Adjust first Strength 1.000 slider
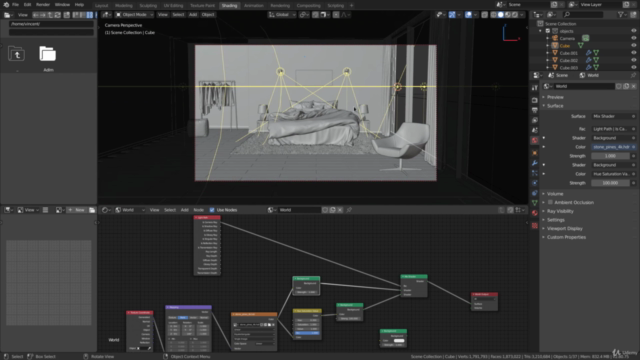Screen dimensions: 640x360 click(611, 156)
